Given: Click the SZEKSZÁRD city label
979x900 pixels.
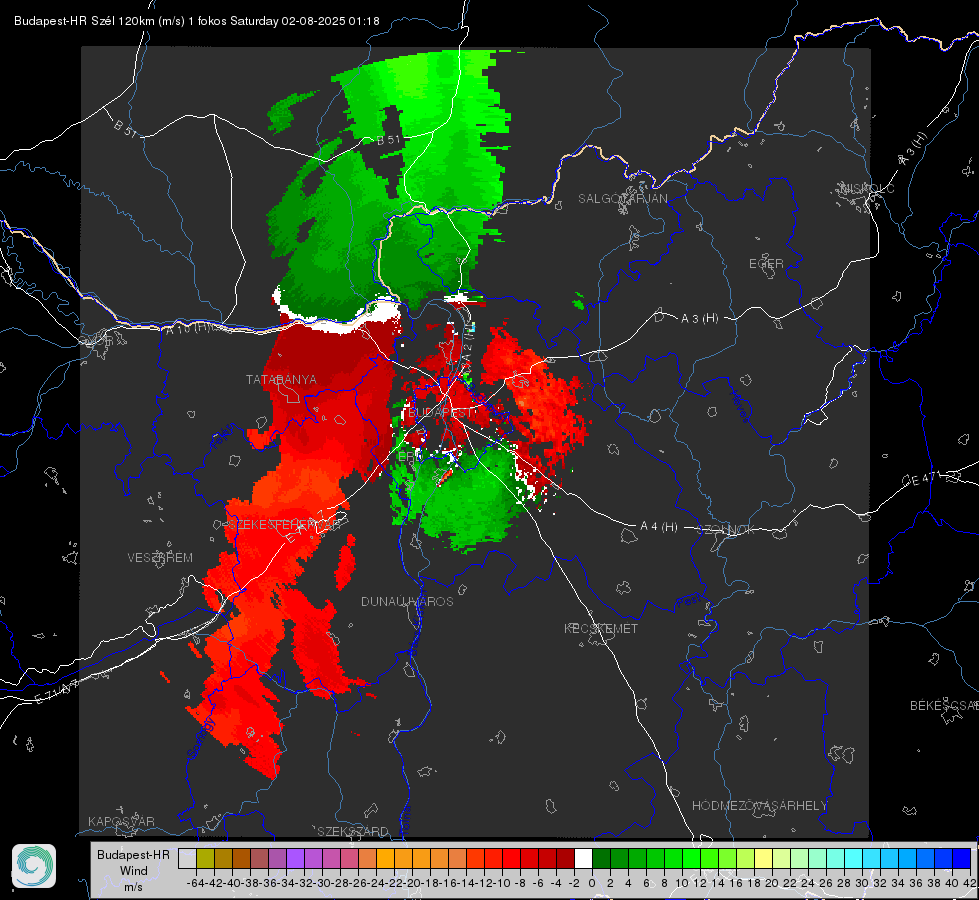Looking at the screenshot, I should pyautogui.click(x=353, y=831).
